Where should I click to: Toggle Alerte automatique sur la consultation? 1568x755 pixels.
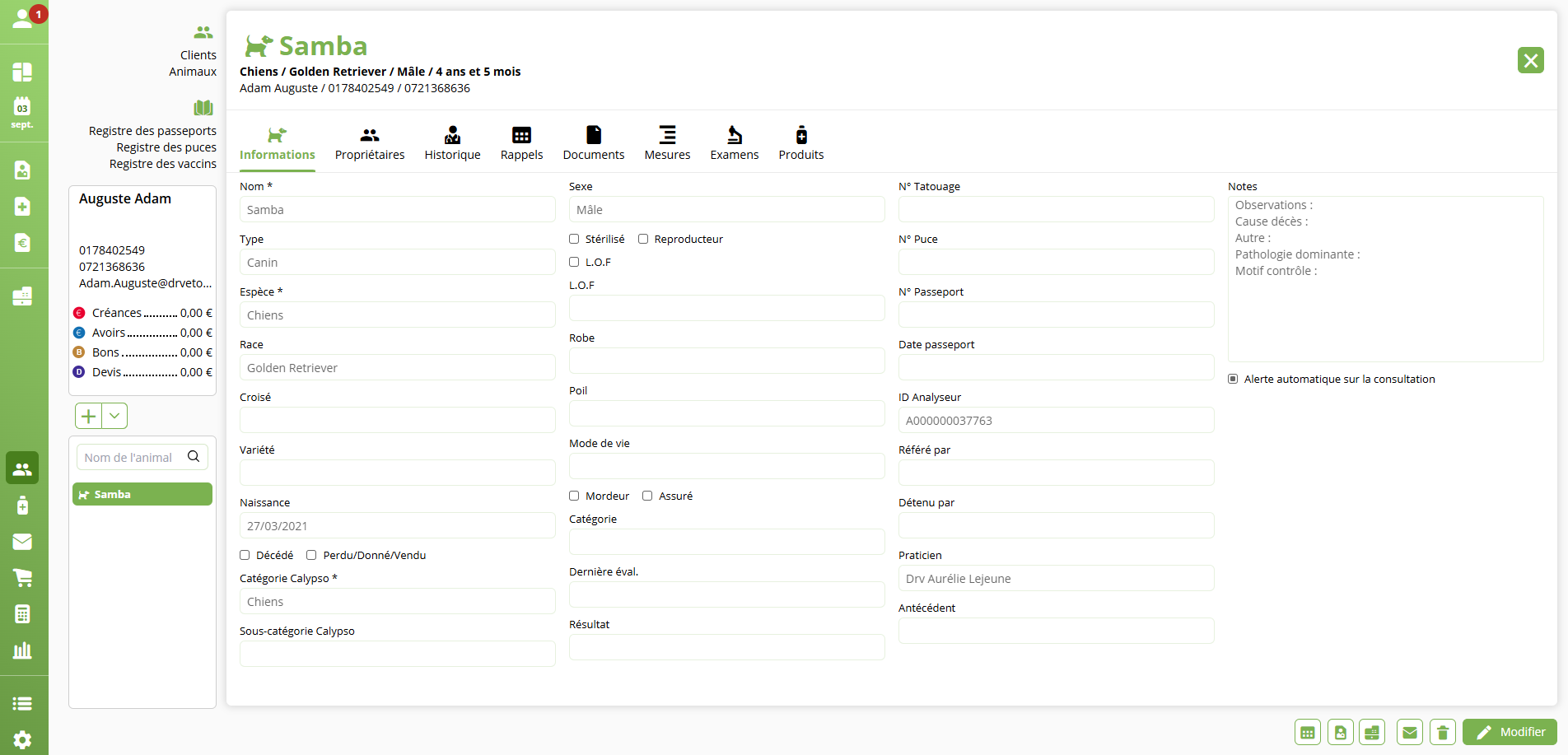tap(1233, 379)
